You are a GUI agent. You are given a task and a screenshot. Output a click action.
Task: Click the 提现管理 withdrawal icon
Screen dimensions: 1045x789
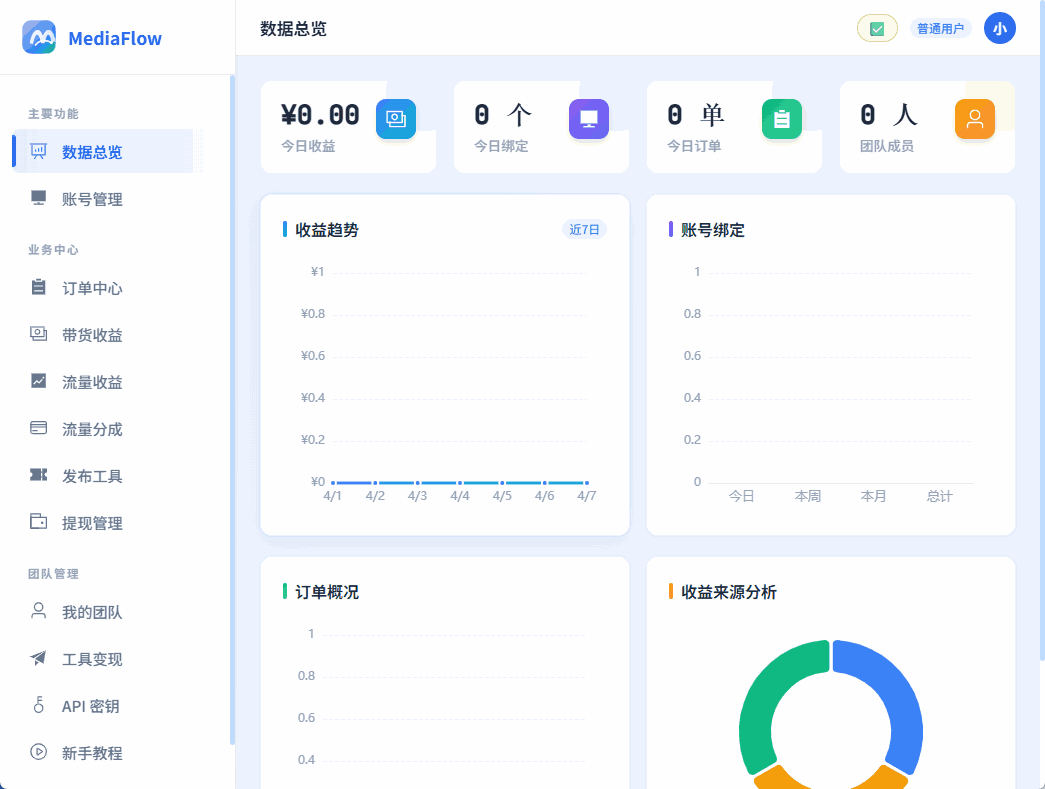pyautogui.click(x=38, y=523)
